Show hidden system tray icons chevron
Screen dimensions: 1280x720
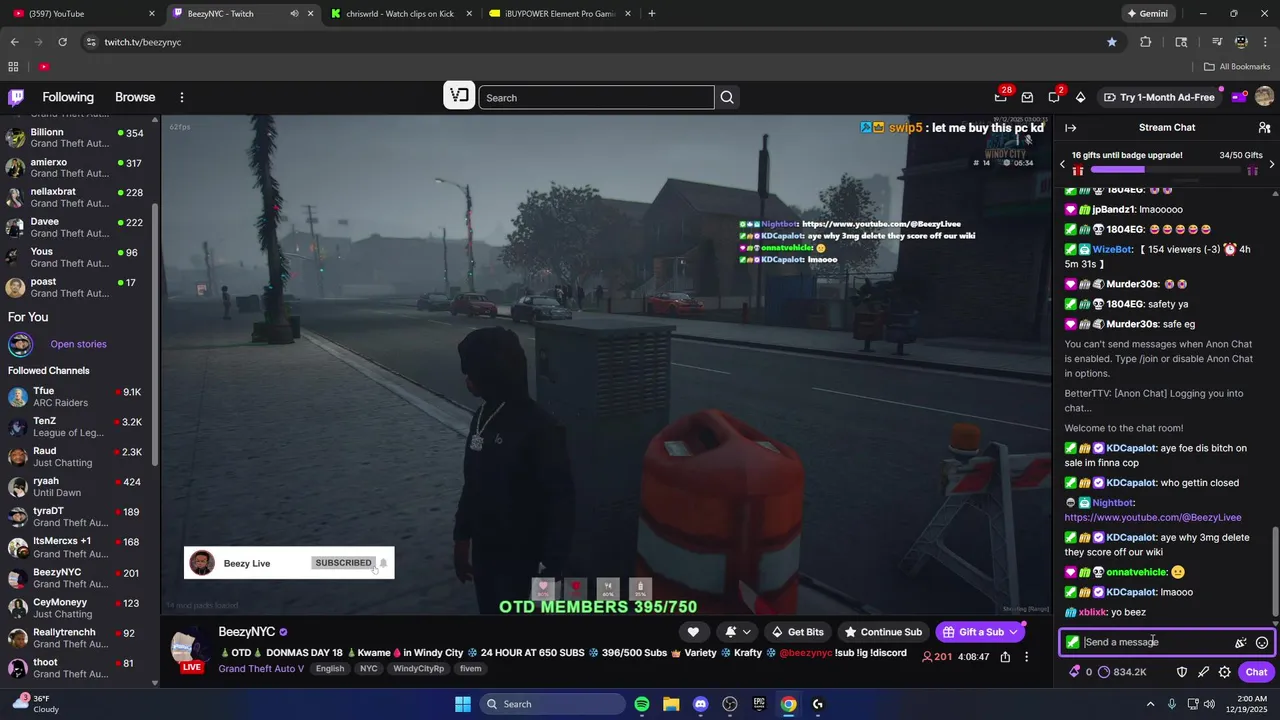[x=1150, y=704]
